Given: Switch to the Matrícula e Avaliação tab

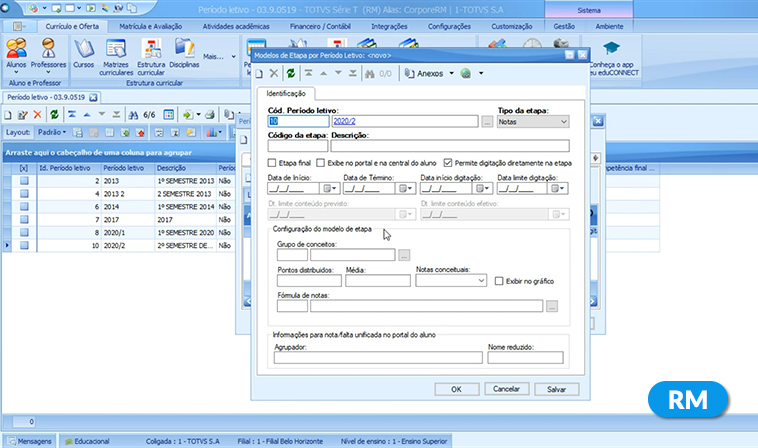Looking at the screenshot, I should (151, 24).
